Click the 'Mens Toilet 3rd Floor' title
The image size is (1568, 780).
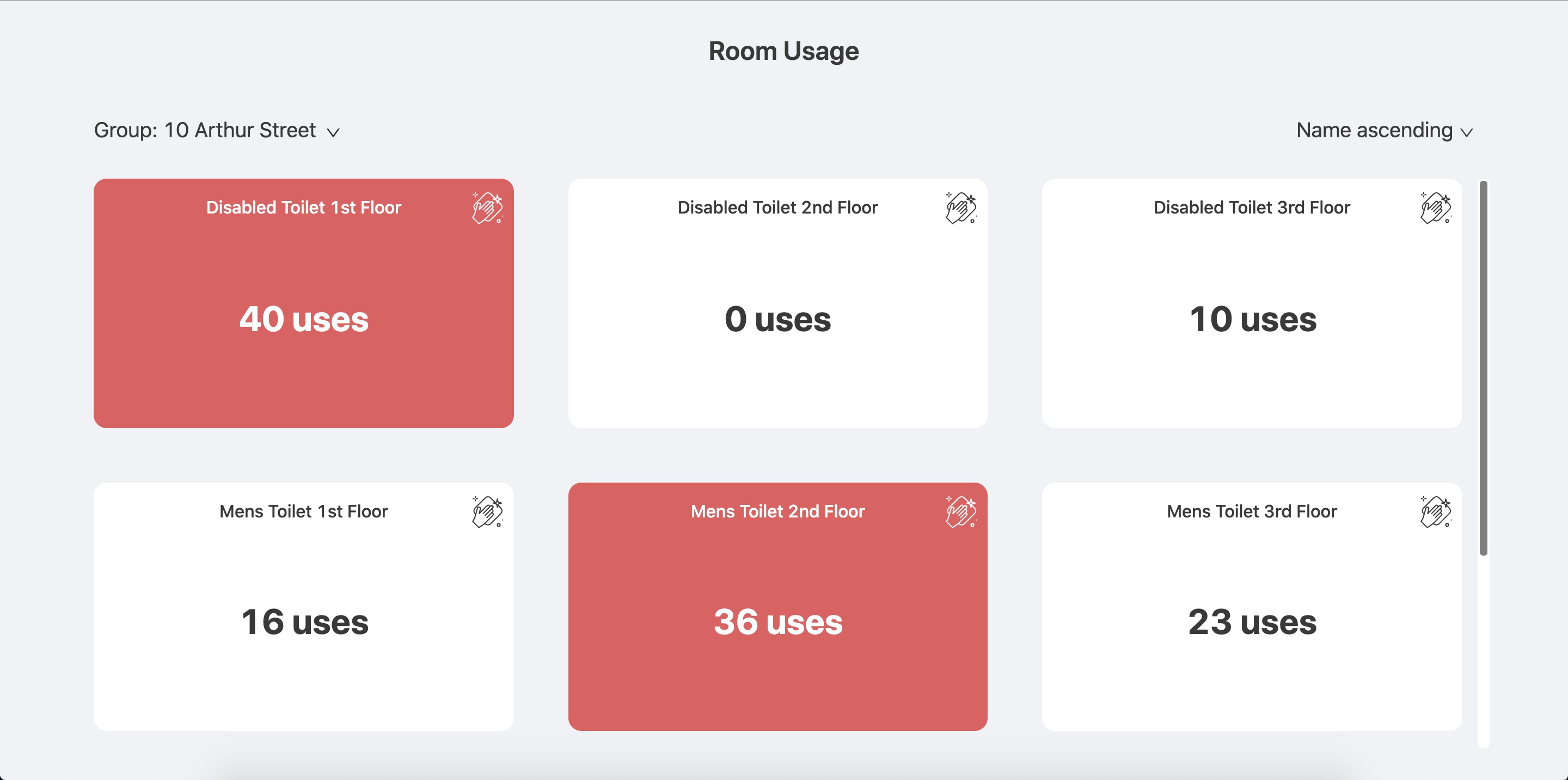point(1252,511)
